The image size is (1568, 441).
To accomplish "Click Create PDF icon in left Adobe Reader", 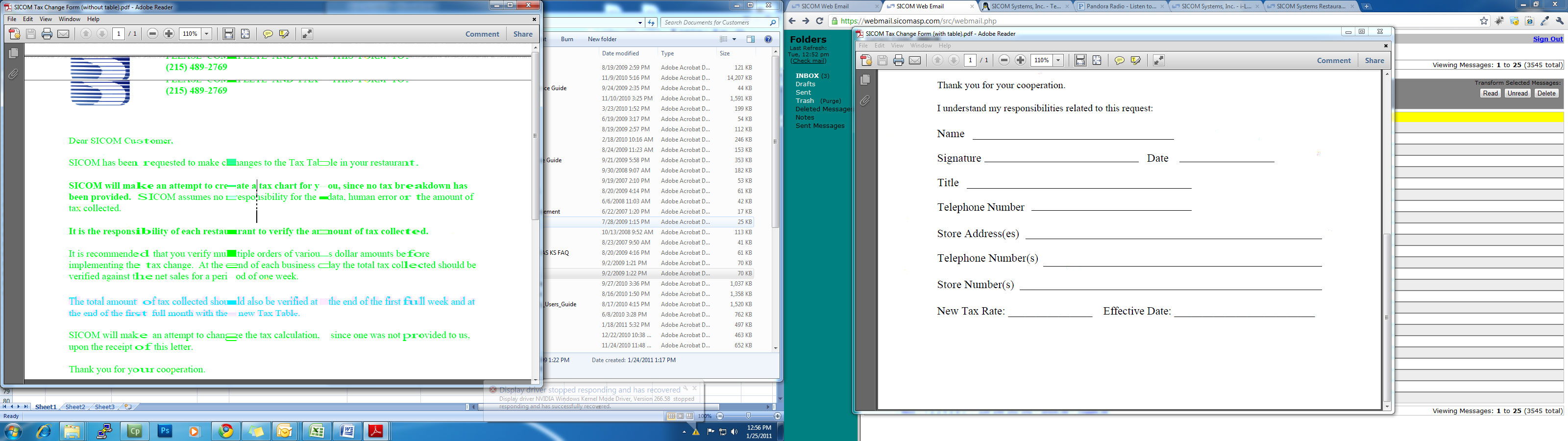I will coord(14,34).
